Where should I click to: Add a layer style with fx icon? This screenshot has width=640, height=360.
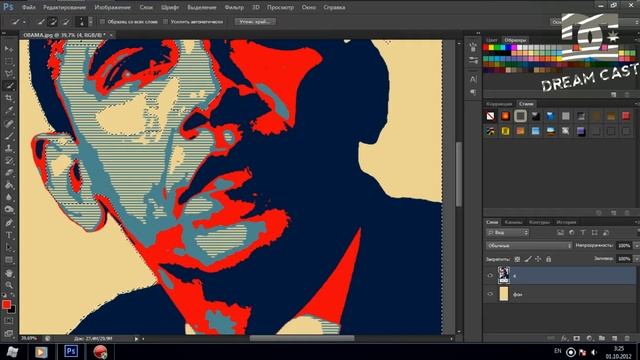564,338
